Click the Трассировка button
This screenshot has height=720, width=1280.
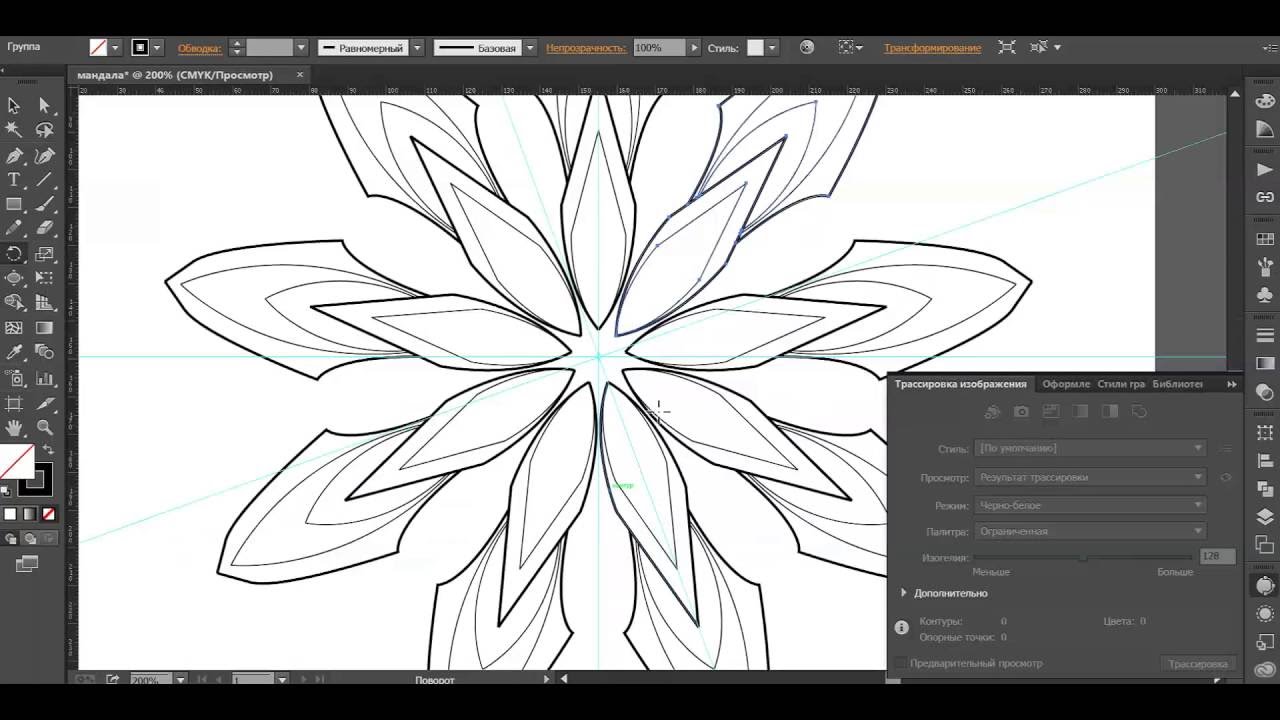tap(1197, 664)
